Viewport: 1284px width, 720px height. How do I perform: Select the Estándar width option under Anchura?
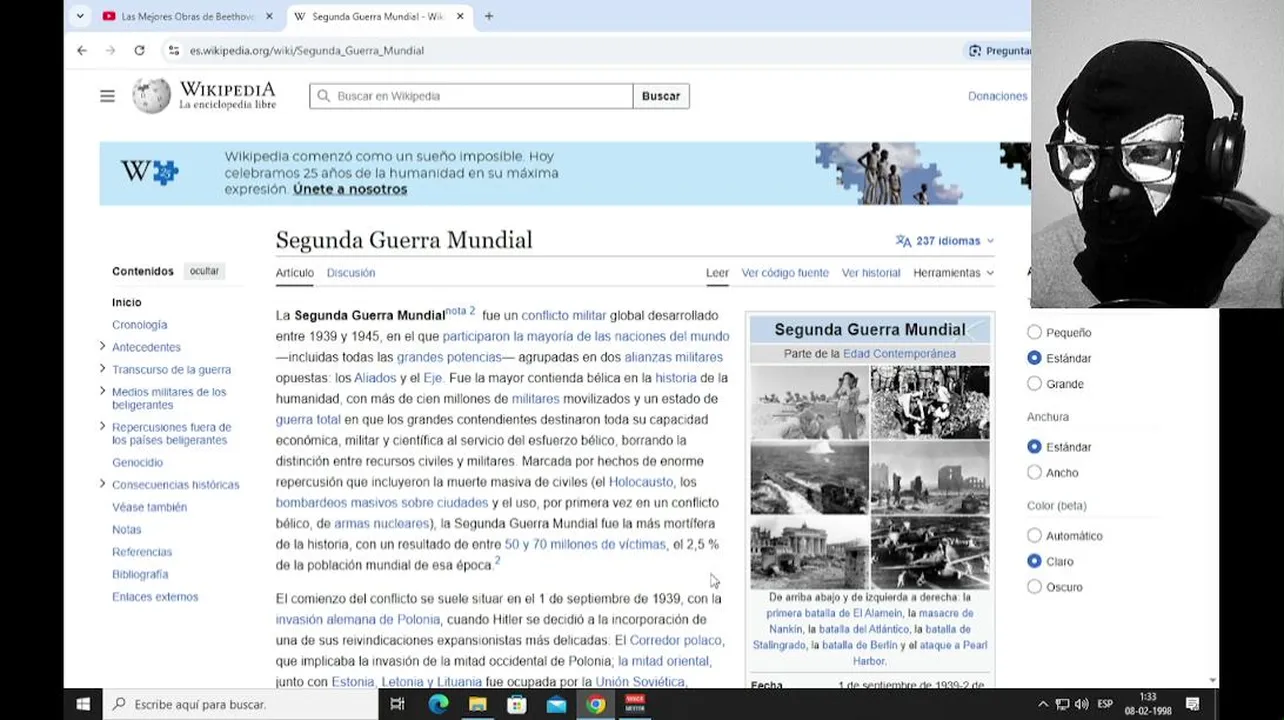[1035, 447]
